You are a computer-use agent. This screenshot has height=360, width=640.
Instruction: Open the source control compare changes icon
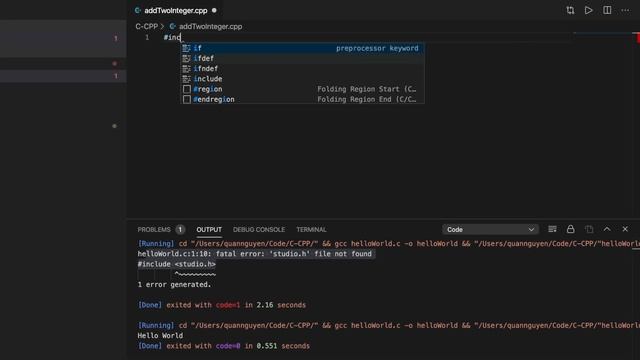click(570, 11)
